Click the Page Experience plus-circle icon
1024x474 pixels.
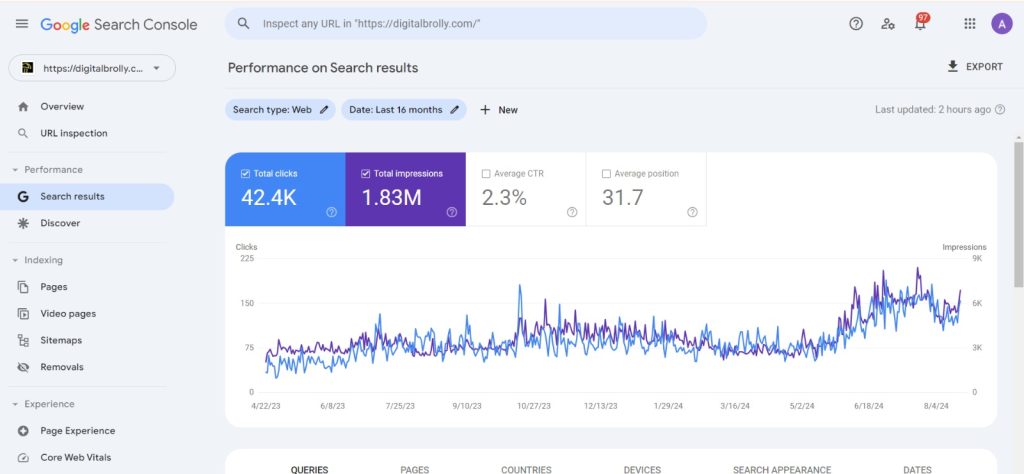(x=24, y=431)
